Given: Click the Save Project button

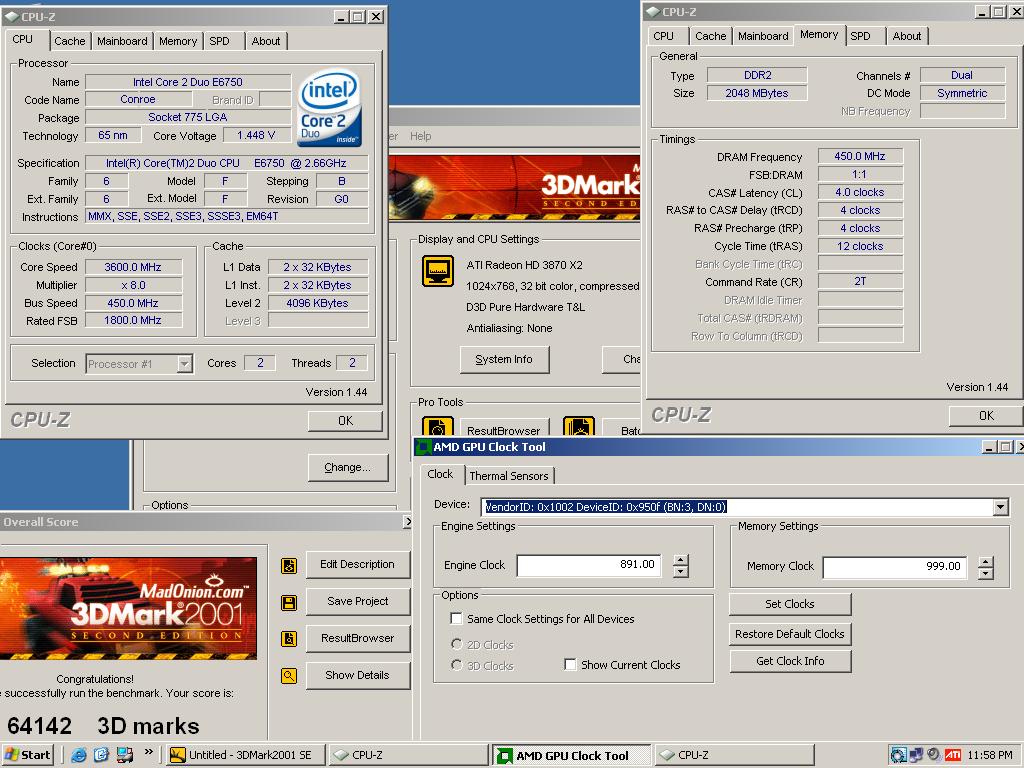Looking at the screenshot, I should (357, 601).
